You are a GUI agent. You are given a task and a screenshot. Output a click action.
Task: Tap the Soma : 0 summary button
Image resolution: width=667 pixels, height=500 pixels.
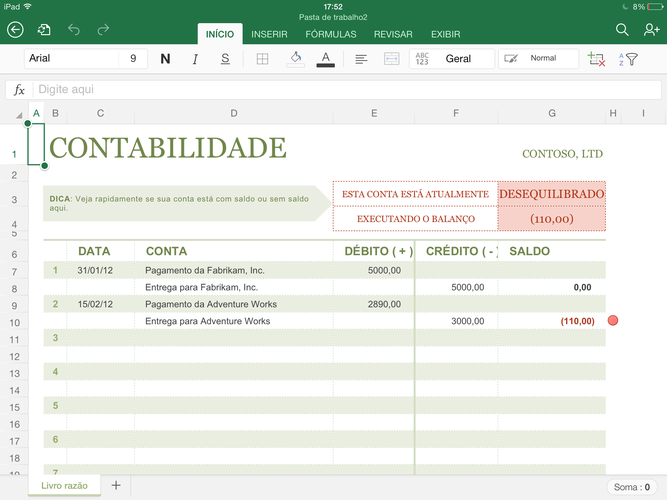click(632, 487)
